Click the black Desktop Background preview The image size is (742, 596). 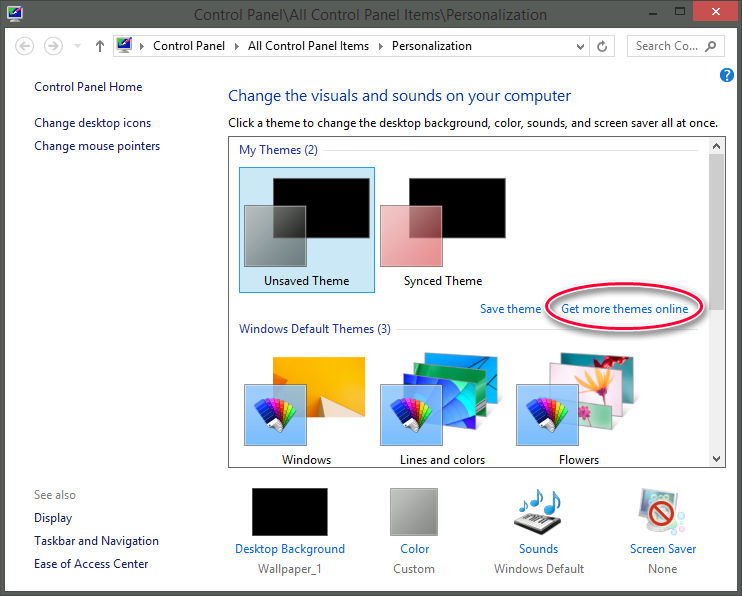click(x=290, y=512)
